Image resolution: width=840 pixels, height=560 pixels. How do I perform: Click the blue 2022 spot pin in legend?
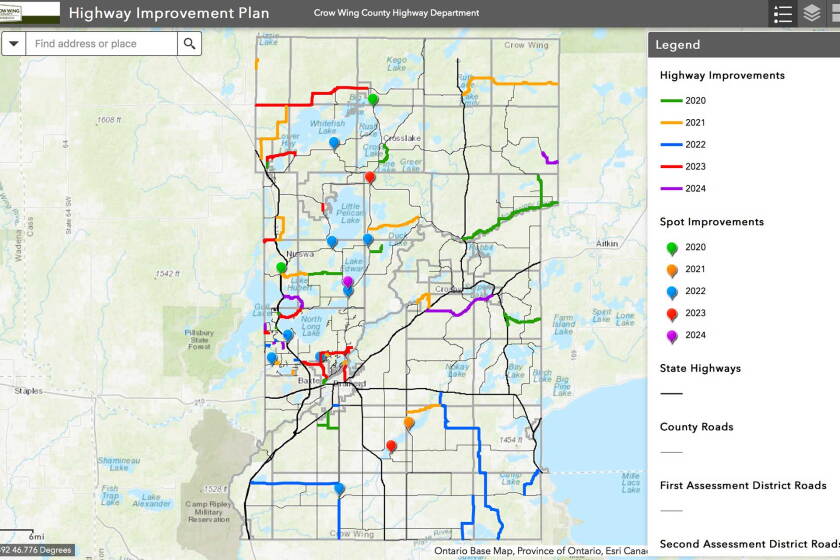[x=672, y=292]
